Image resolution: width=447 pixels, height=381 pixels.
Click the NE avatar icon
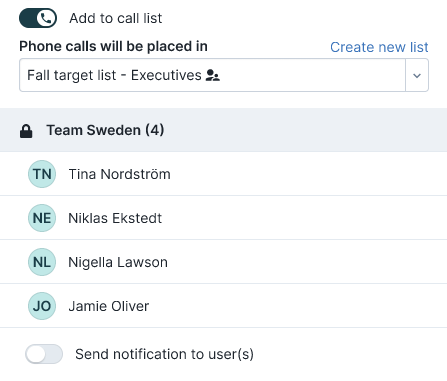[x=42, y=218]
